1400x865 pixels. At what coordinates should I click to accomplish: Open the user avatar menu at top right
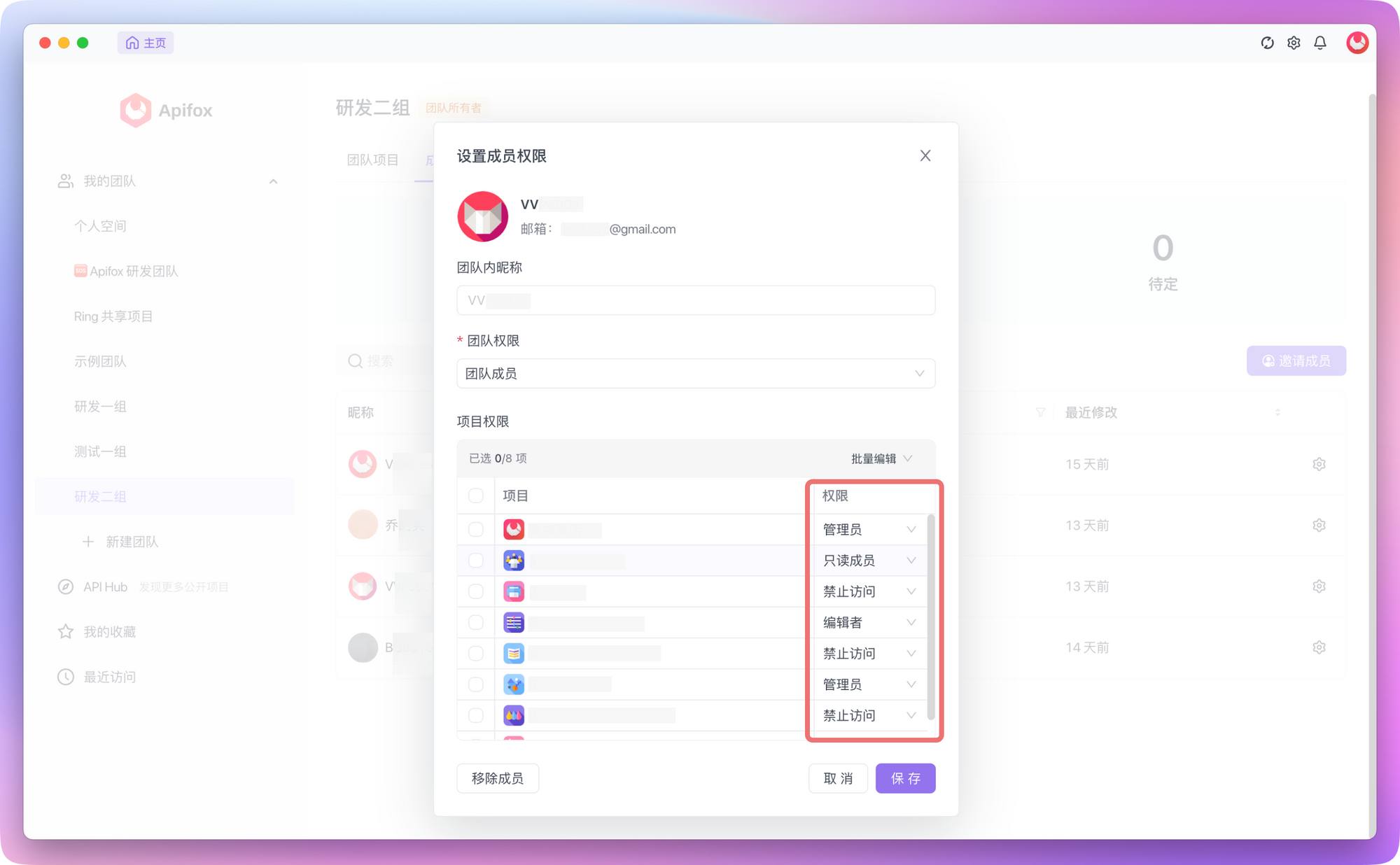click(1357, 43)
